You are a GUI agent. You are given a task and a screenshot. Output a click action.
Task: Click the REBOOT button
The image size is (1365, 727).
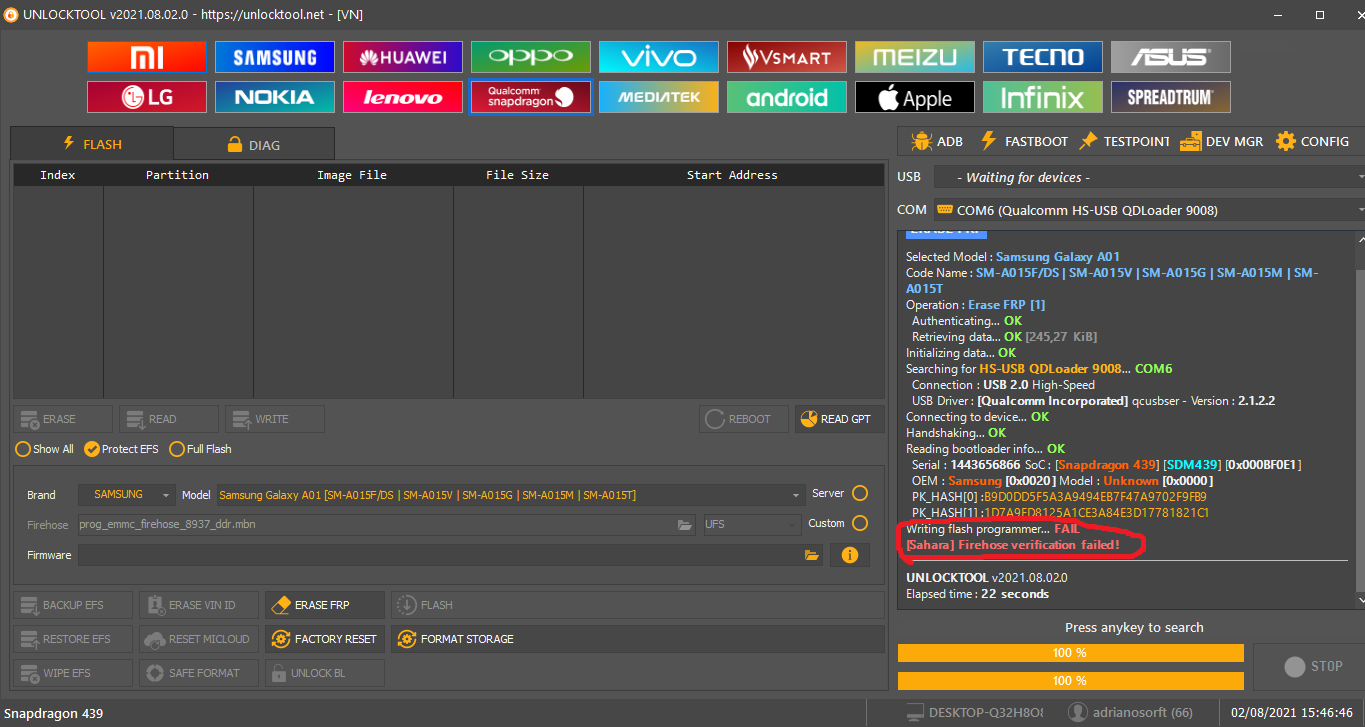(x=744, y=419)
